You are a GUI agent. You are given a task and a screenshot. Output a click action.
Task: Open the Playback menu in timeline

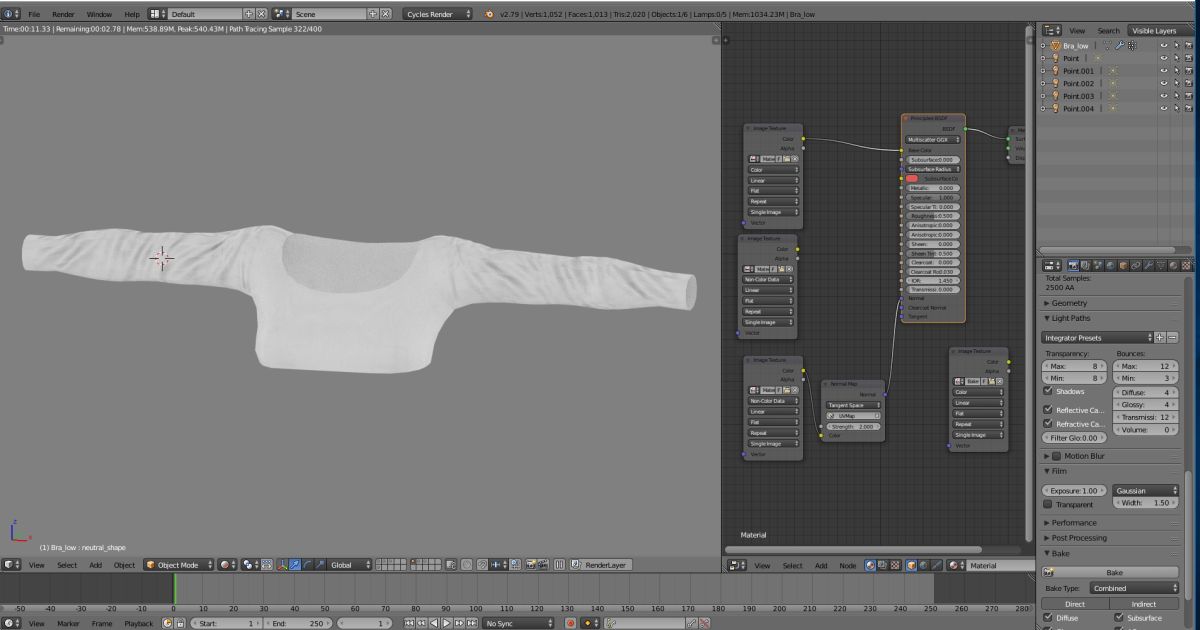(x=139, y=623)
